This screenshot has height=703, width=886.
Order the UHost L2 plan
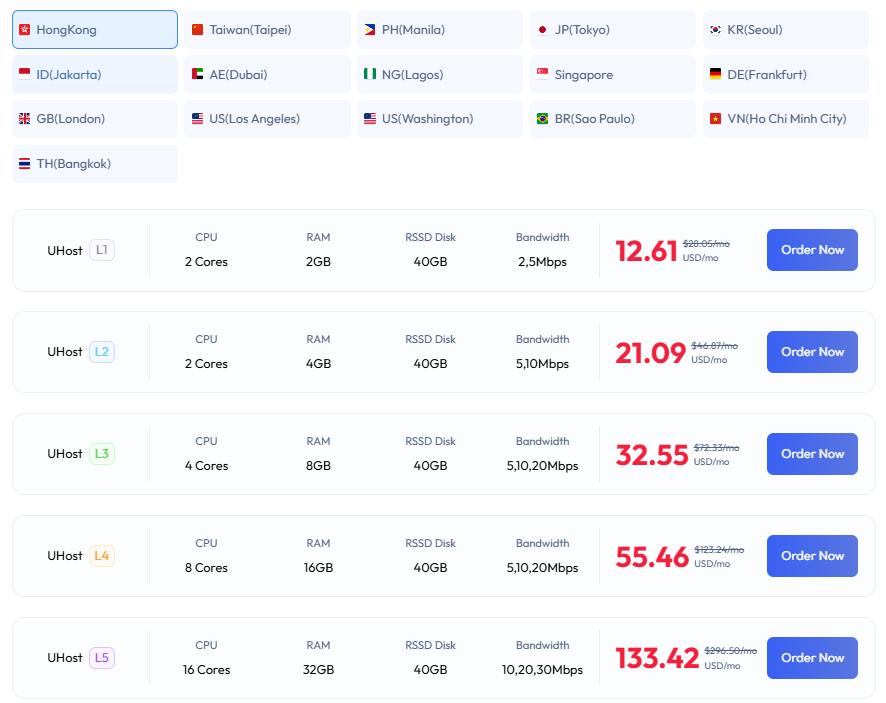[812, 352]
